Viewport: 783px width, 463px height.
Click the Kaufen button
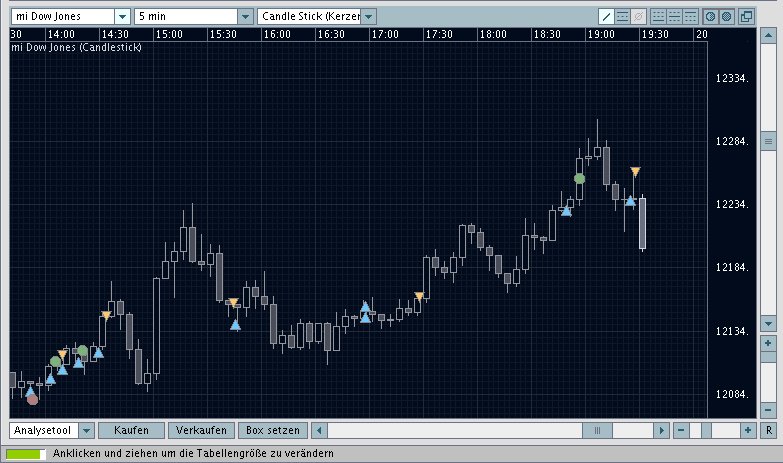click(131, 430)
